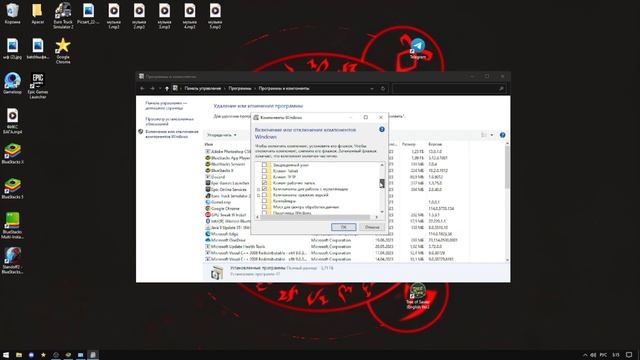Click the scroll-down arrow of components list
The width and height of the screenshot is (640, 360).
tap(382, 211)
